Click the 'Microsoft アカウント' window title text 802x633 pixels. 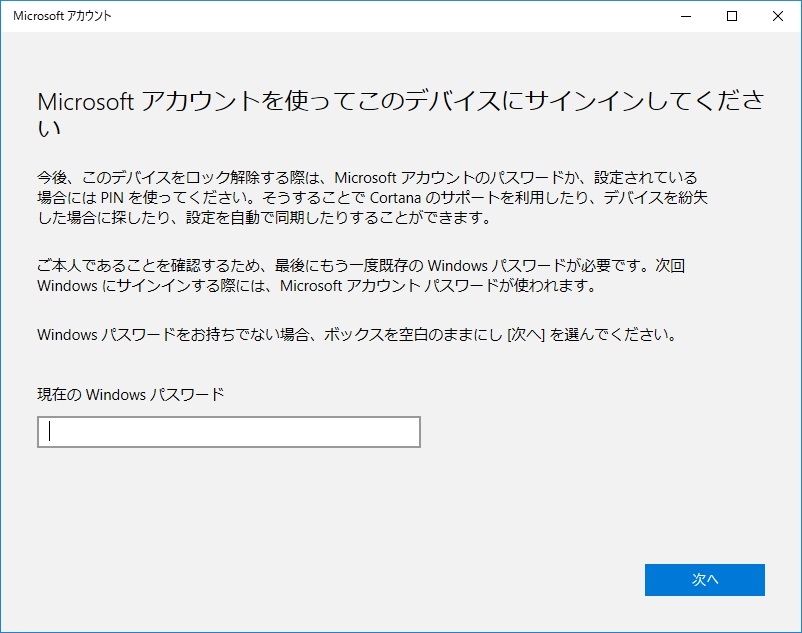click(x=62, y=16)
